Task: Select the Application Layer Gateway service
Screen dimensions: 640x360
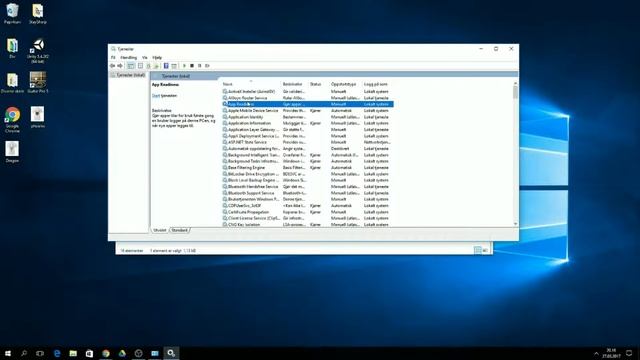Action: tap(308, 129)
